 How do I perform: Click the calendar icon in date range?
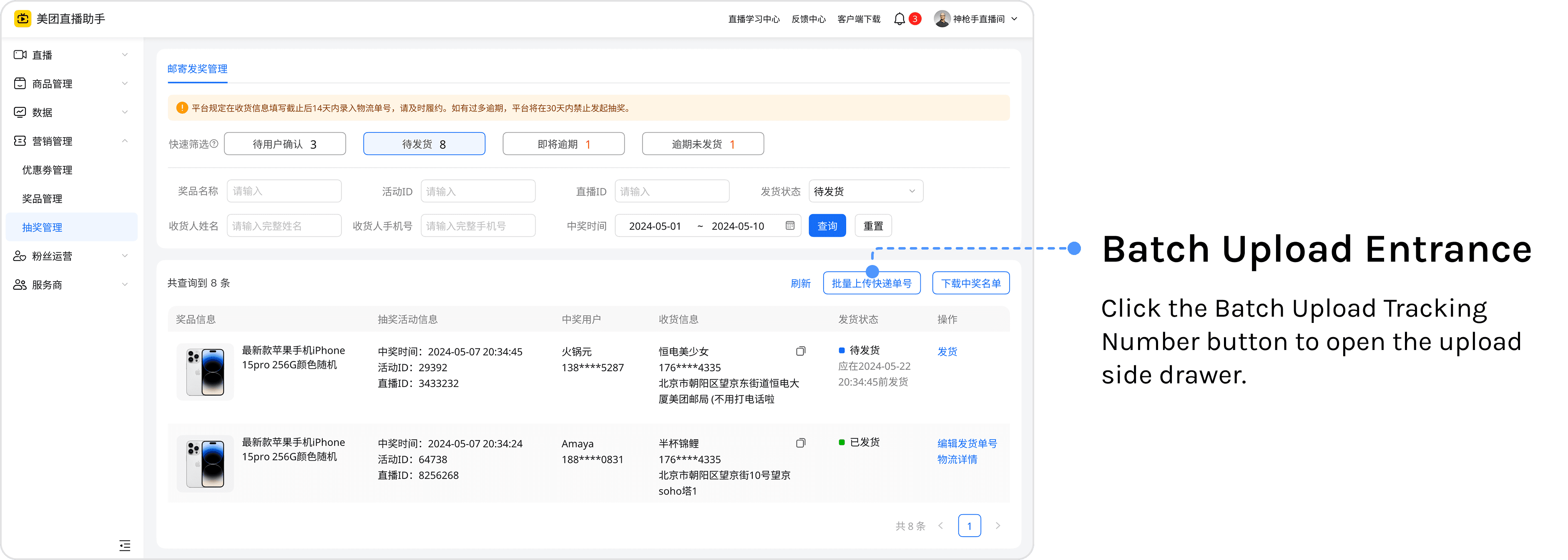tap(789, 225)
